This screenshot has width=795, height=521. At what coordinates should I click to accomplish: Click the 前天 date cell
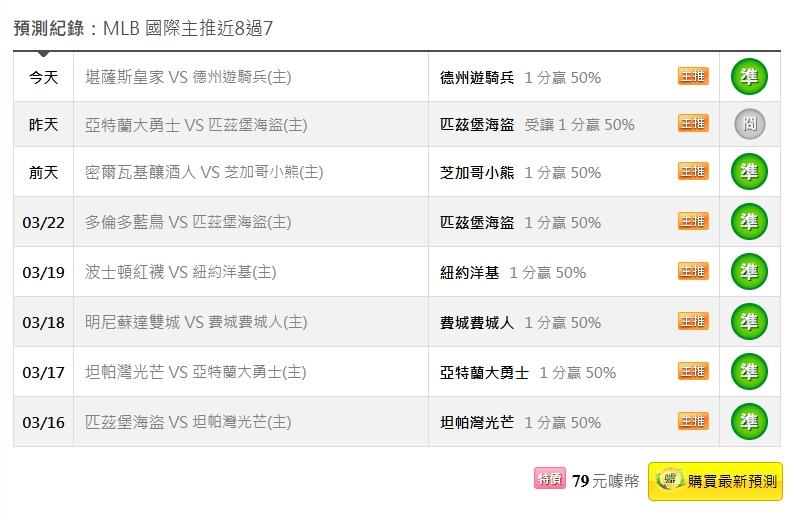[x=43, y=172]
